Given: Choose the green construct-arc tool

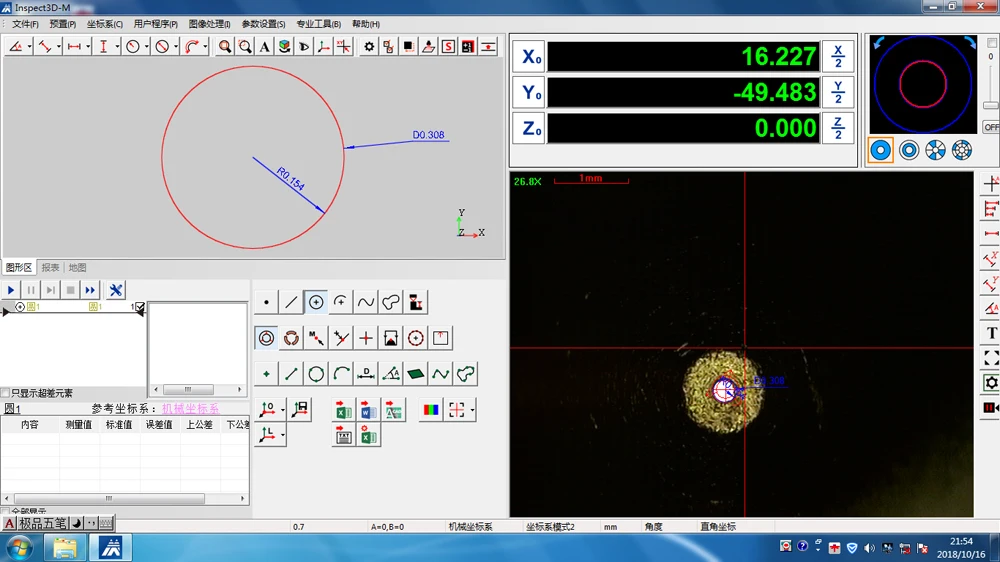Looking at the screenshot, I should [x=341, y=374].
